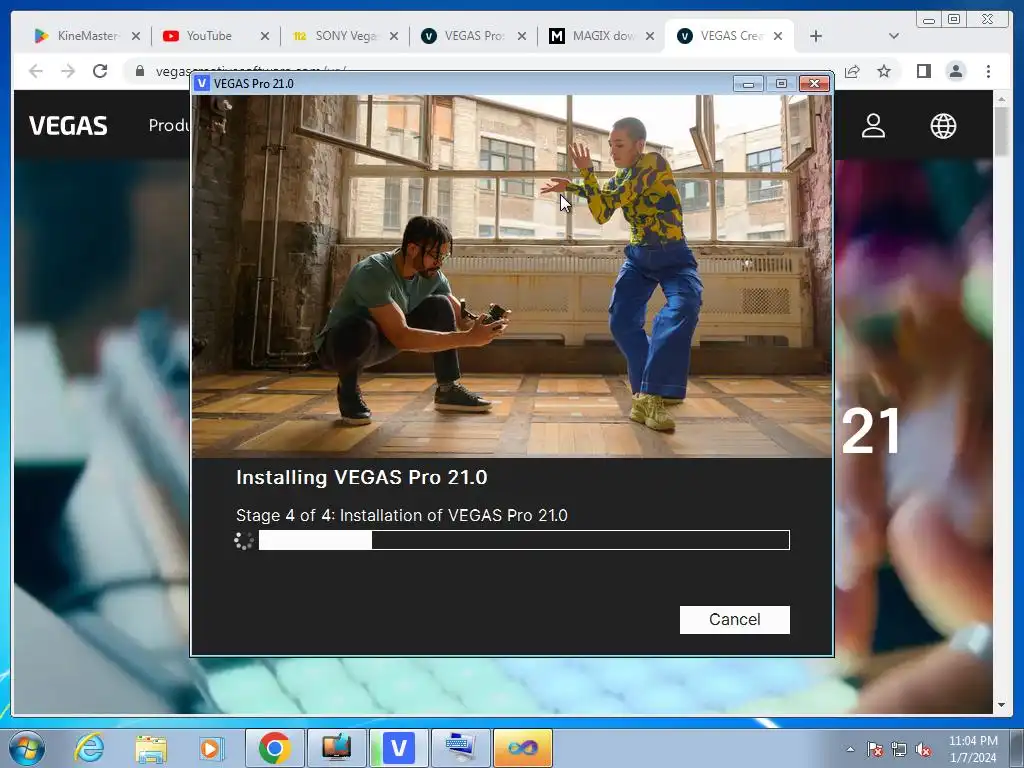Reload the current Chrome page
The width and height of the screenshot is (1024, 768).
pos(100,71)
